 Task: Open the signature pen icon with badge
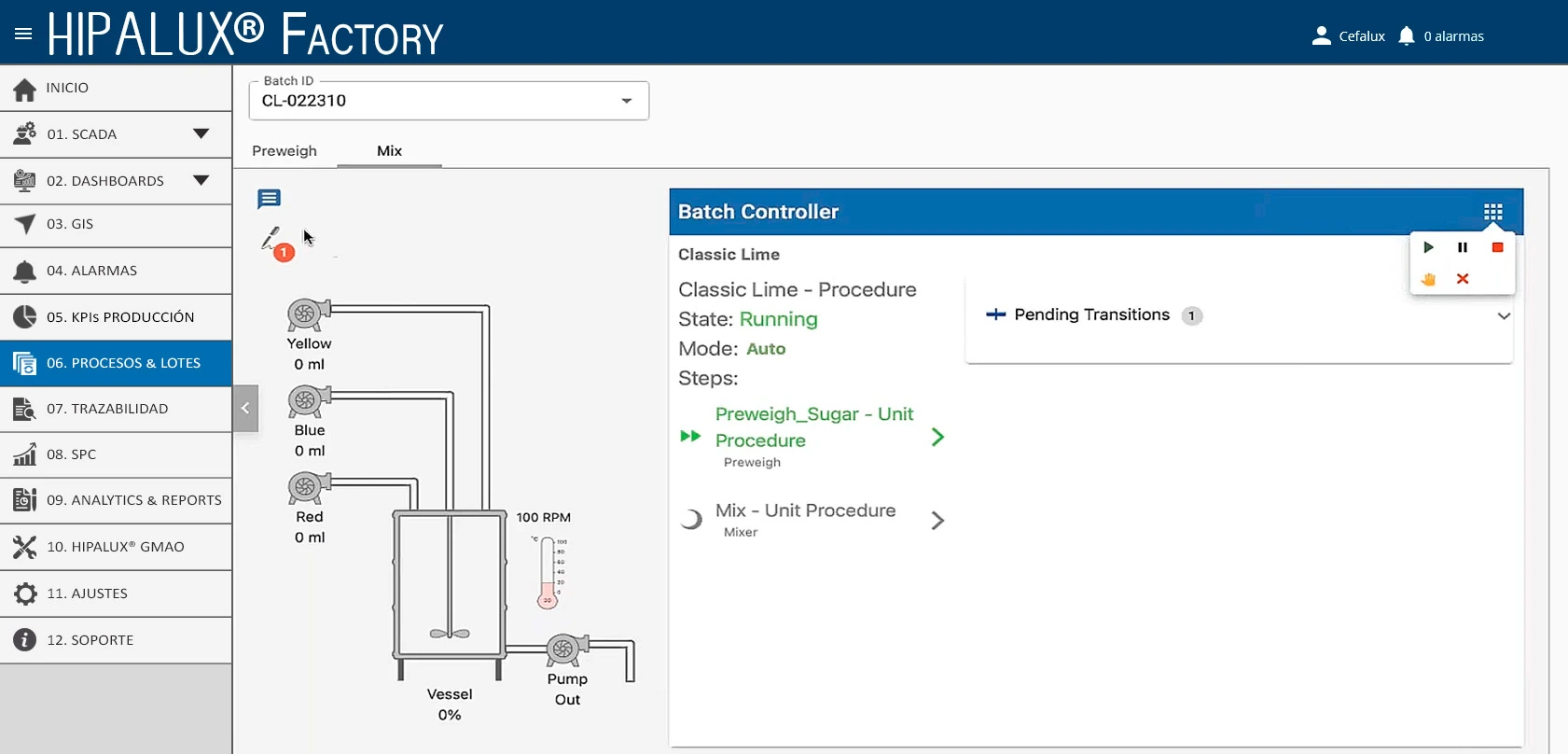tap(275, 244)
